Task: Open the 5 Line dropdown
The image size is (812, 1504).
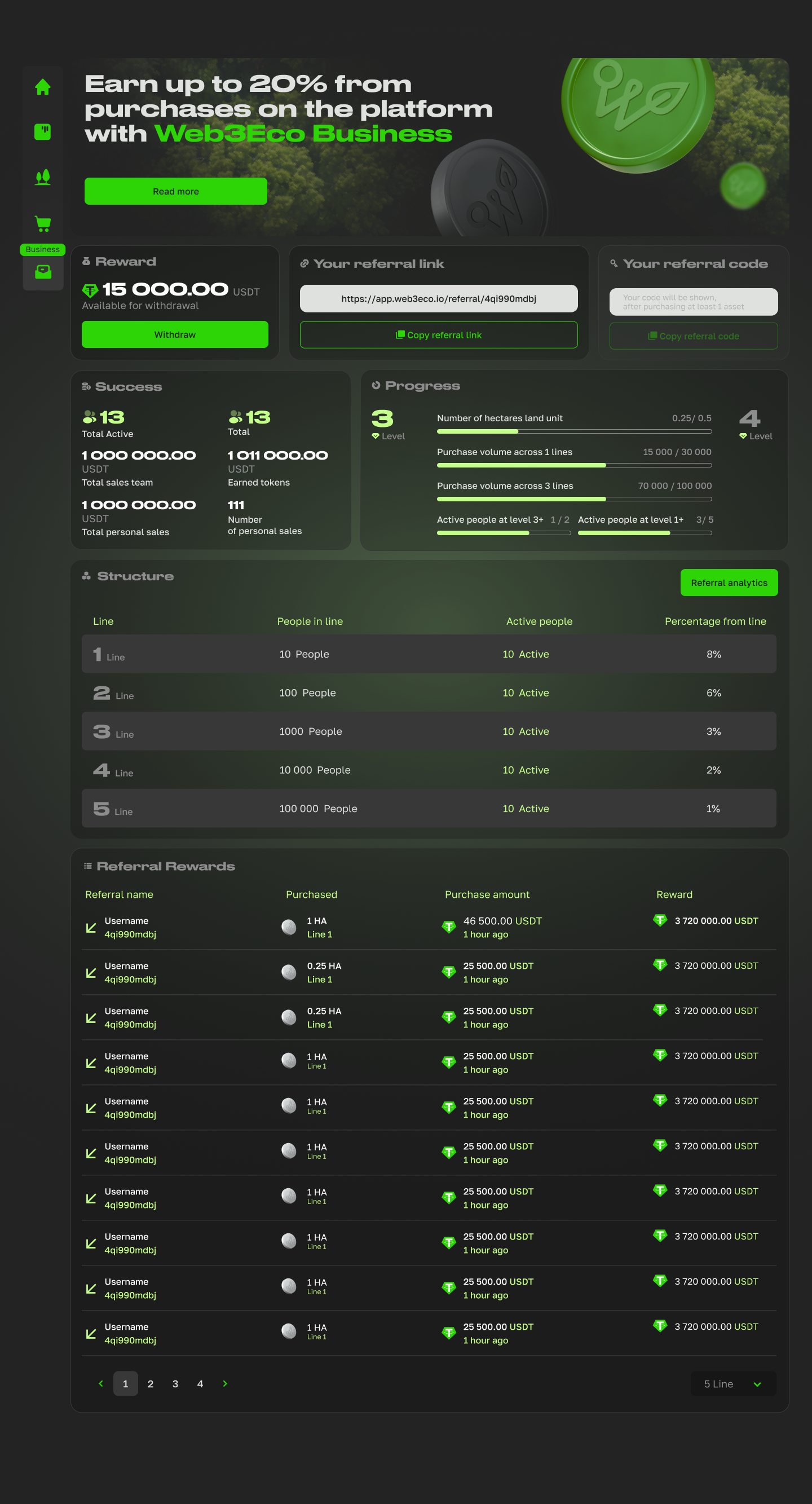Action: pos(733,1384)
